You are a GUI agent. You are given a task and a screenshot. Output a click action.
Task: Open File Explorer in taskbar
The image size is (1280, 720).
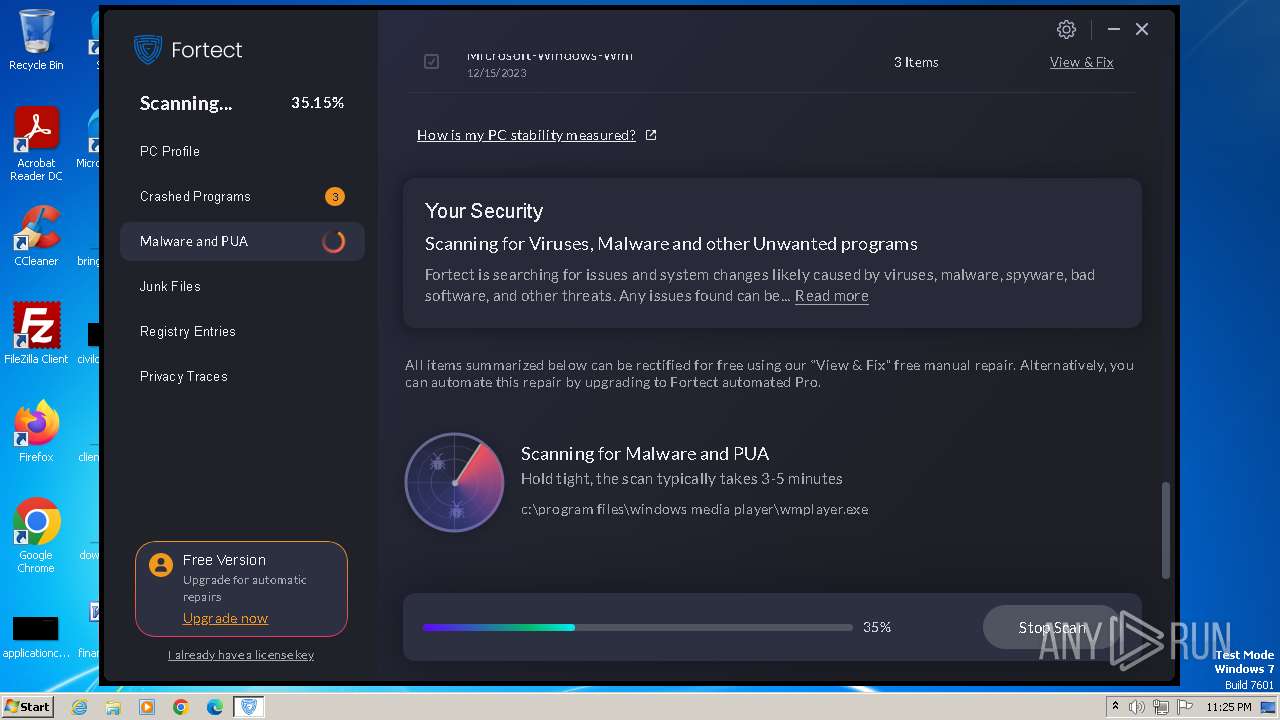point(113,707)
